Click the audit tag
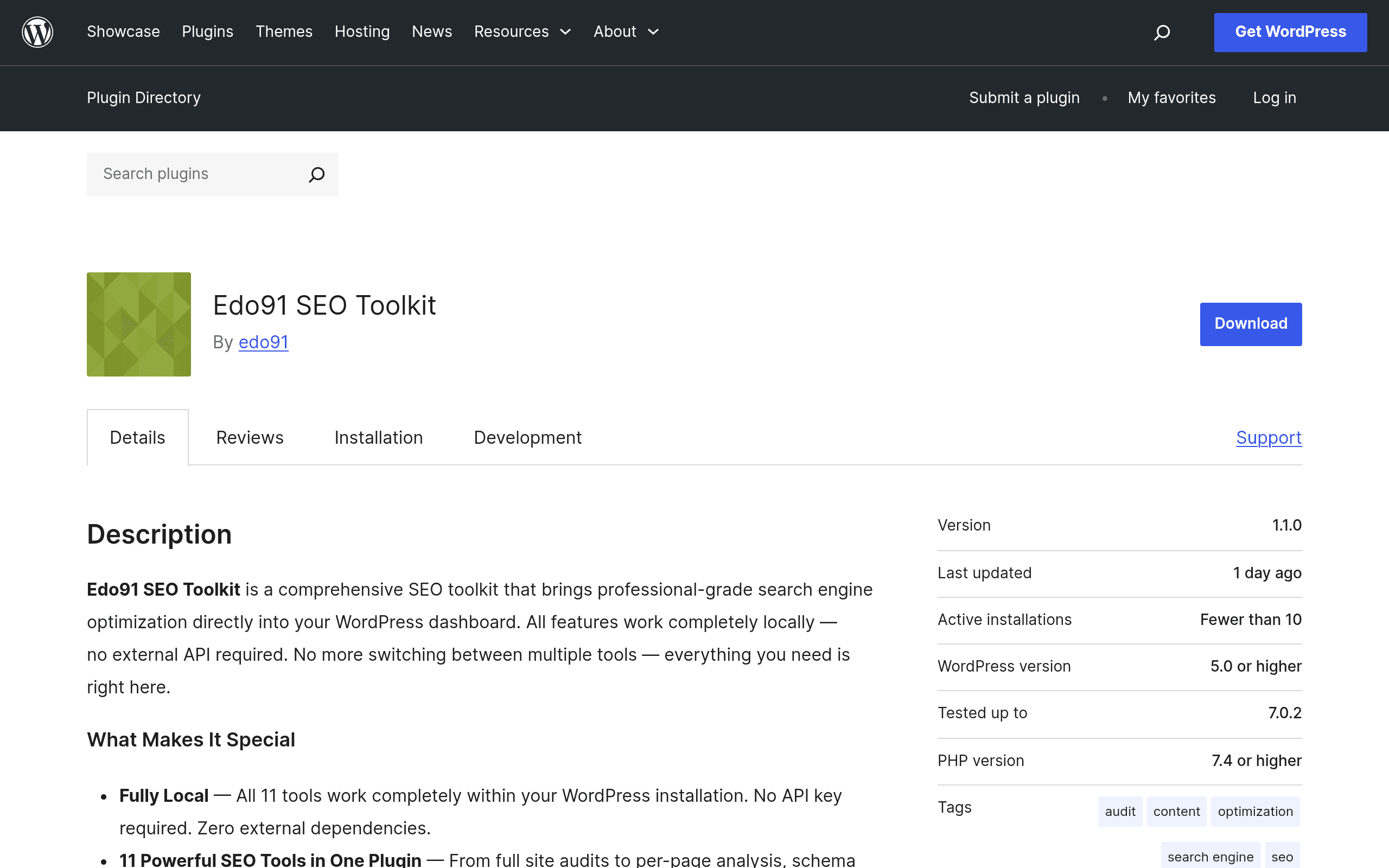Viewport: 1389px width, 868px height. pyautogui.click(x=1120, y=811)
